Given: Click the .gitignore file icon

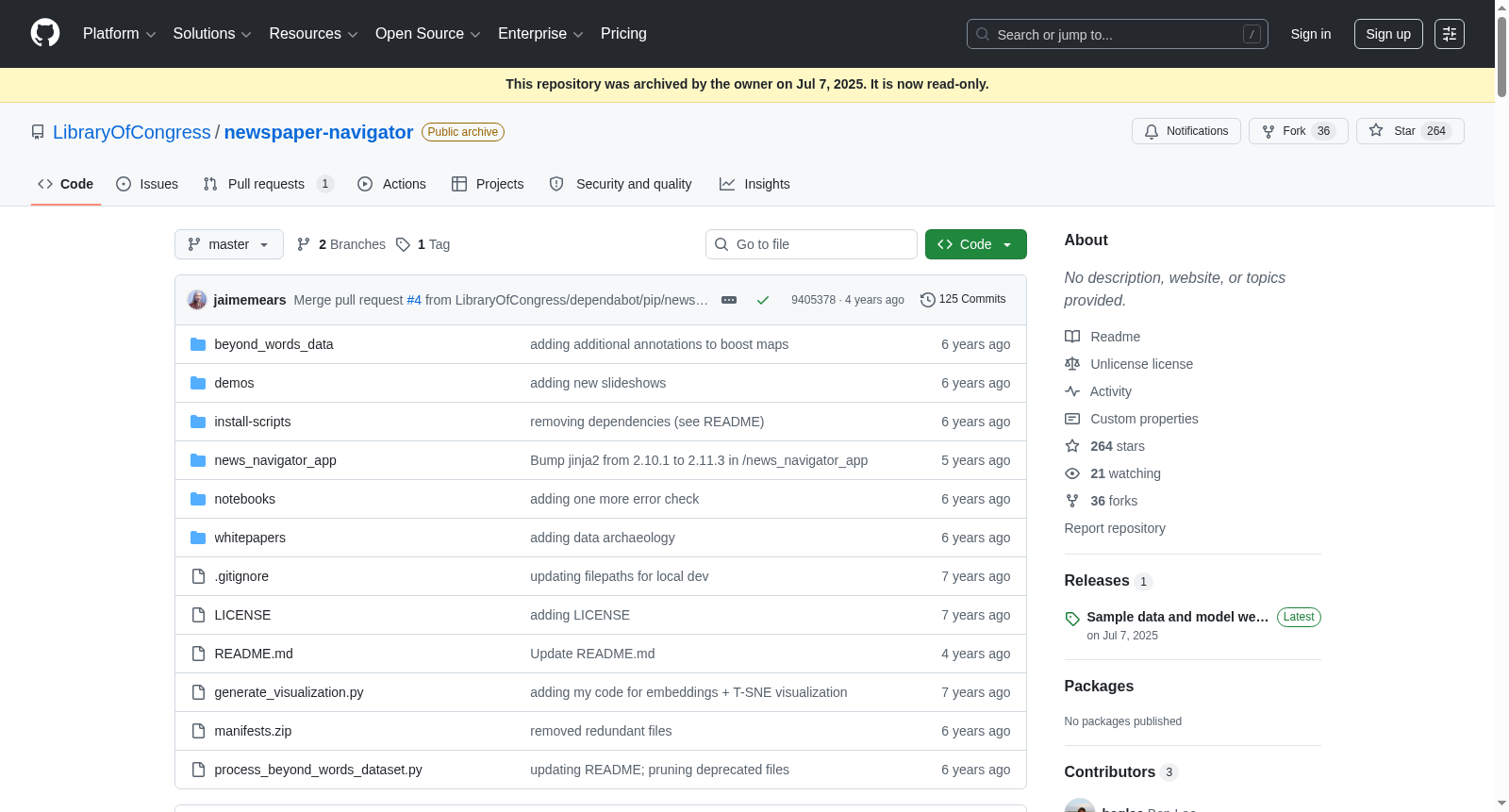Looking at the screenshot, I should 198,576.
